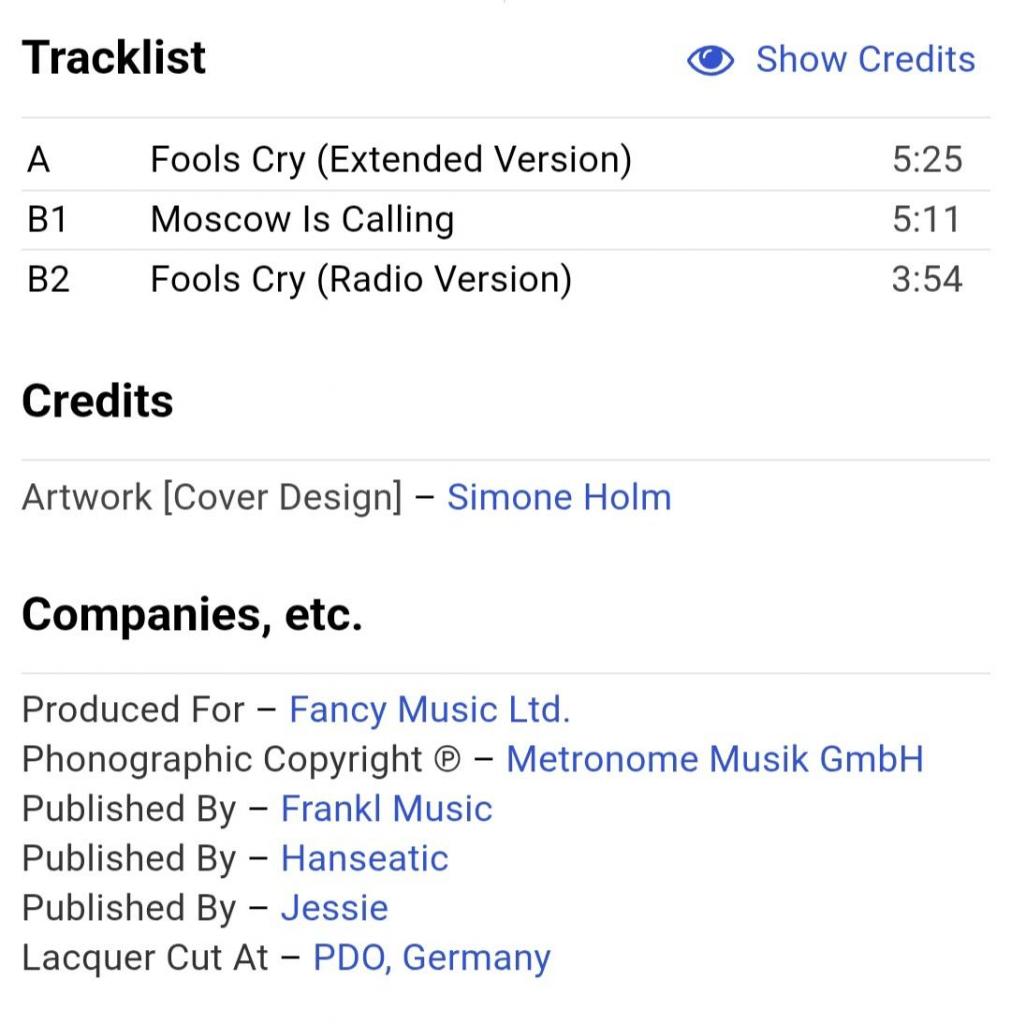Click the 5:11 track duration
The width and height of the screenshot is (1011, 1024).
click(926, 219)
